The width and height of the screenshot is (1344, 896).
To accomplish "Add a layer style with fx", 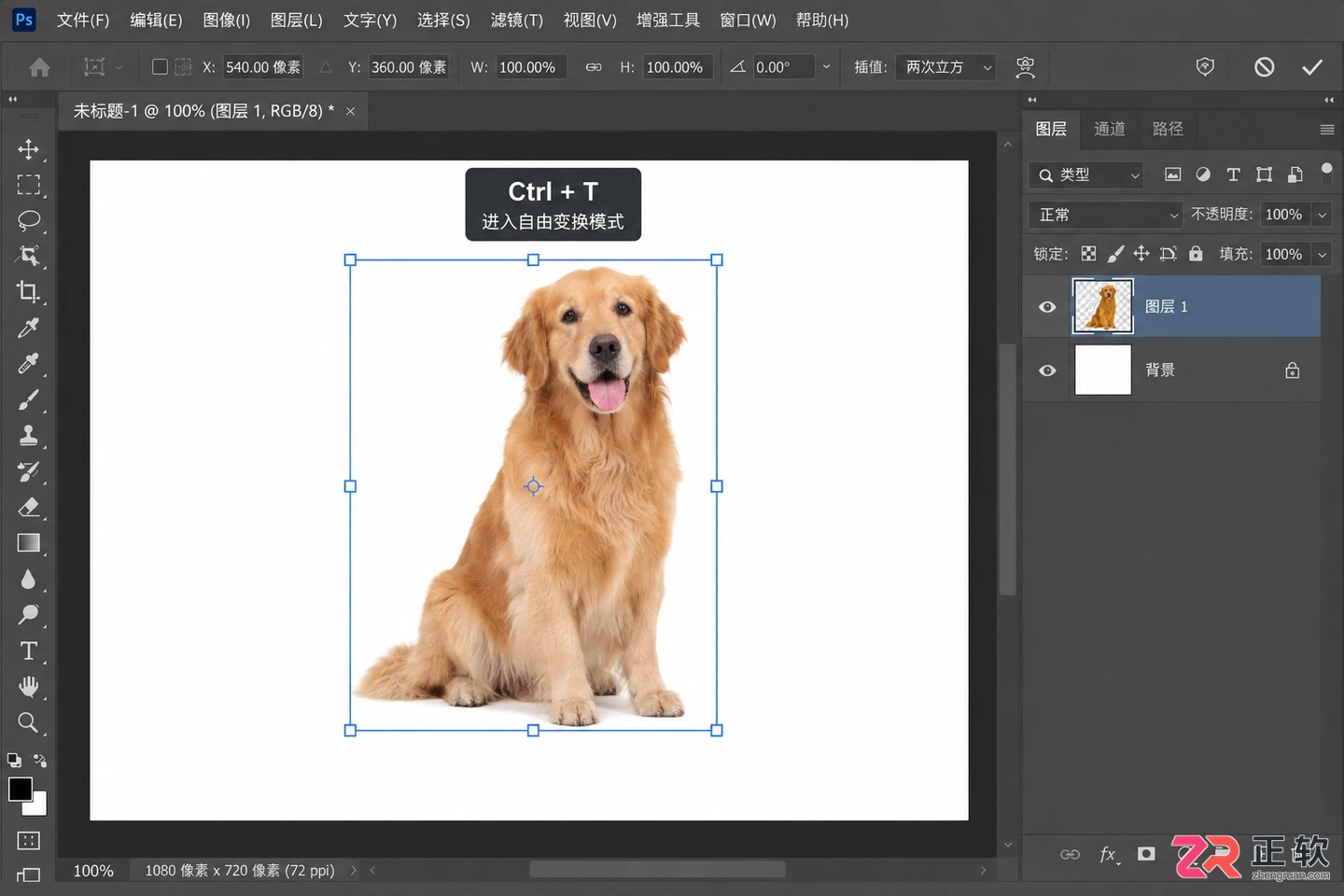I will click(x=1108, y=854).
